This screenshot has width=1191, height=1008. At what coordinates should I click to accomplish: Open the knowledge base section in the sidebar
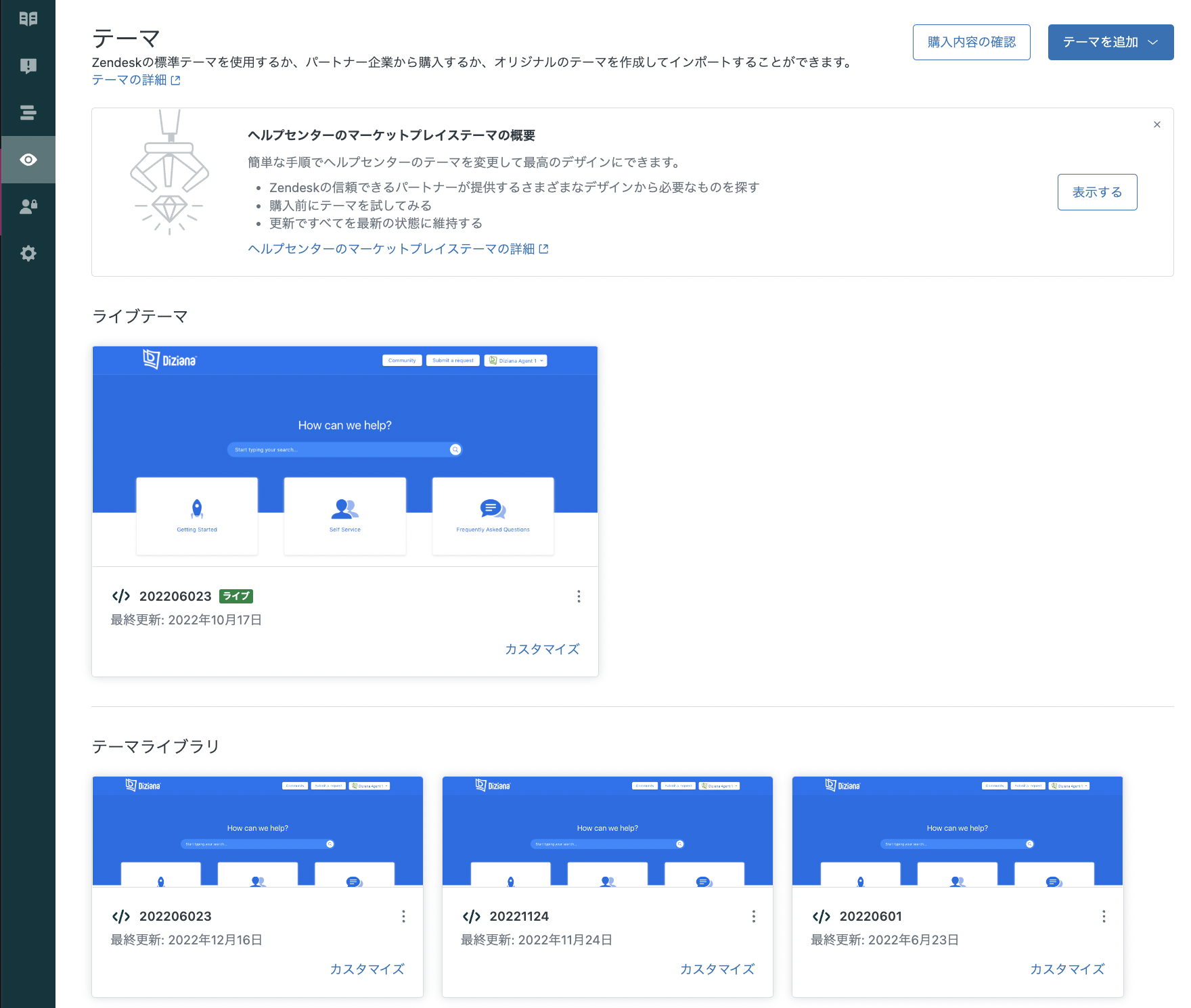point(28,18)
